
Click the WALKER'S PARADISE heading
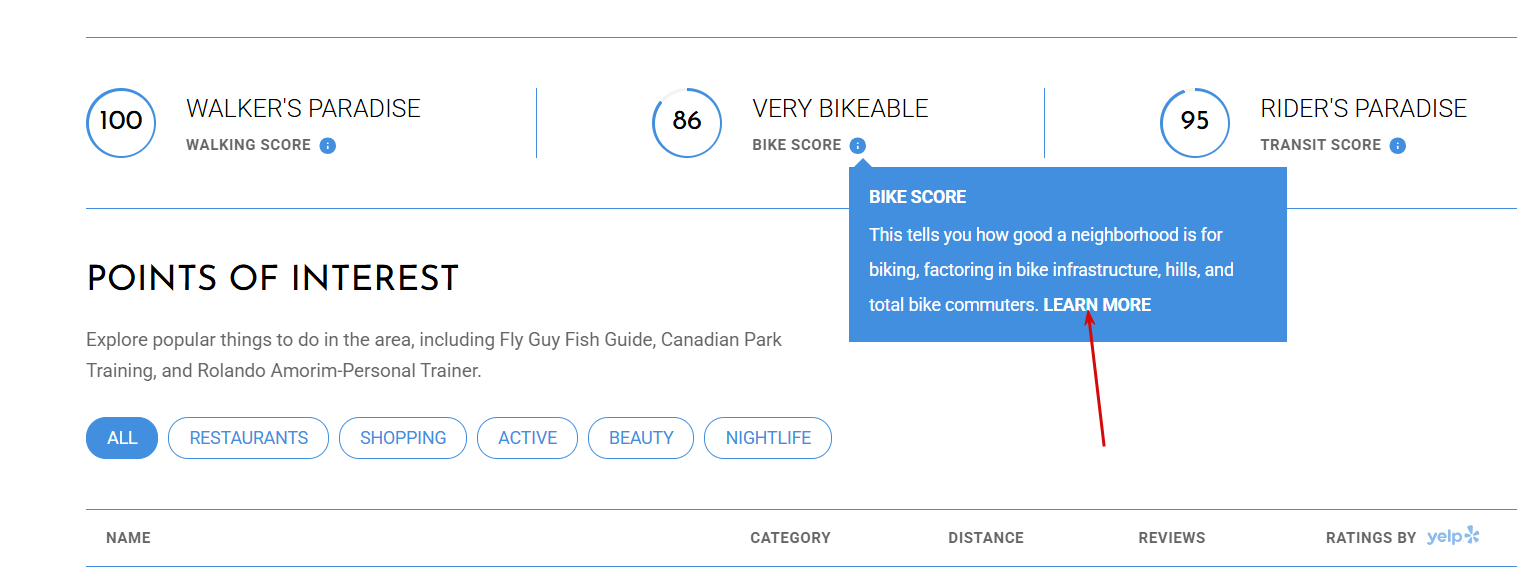303,108
